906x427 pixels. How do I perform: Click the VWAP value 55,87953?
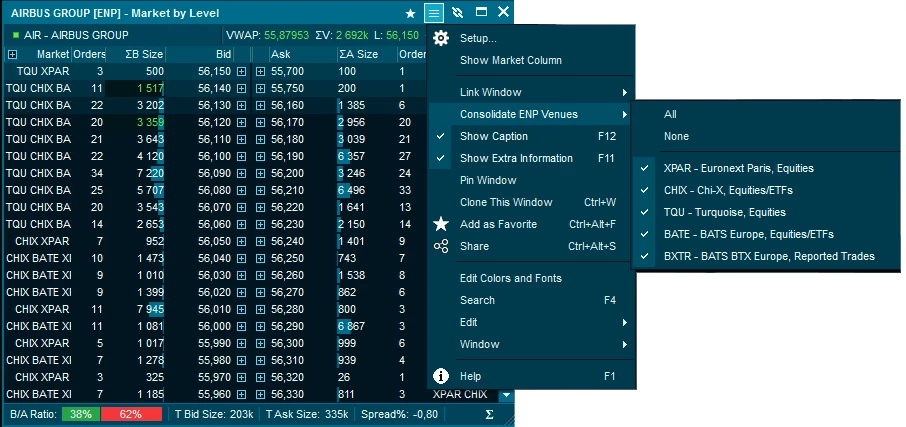coord(287,35)
